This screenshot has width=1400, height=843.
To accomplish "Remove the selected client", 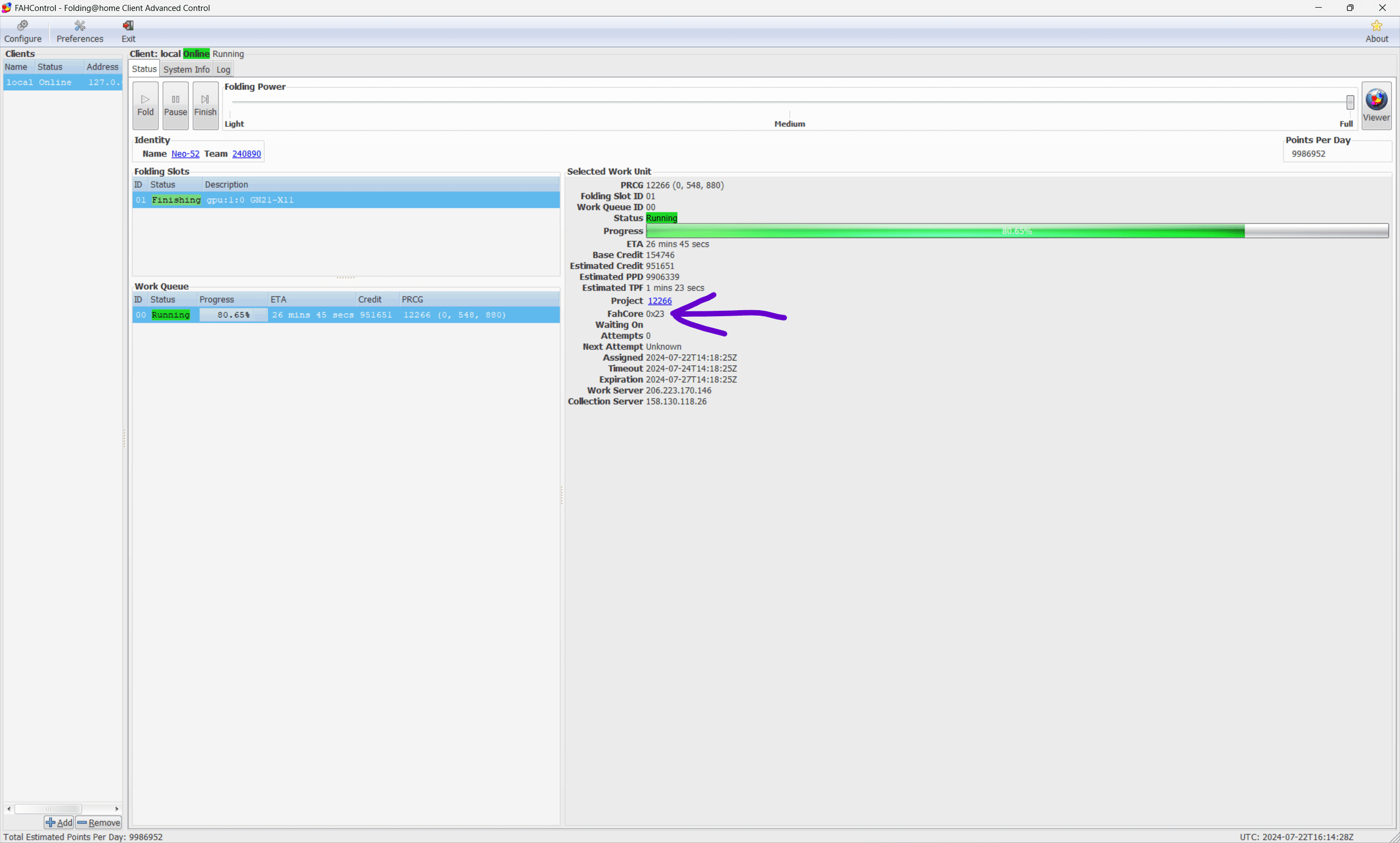I will 99,822.
